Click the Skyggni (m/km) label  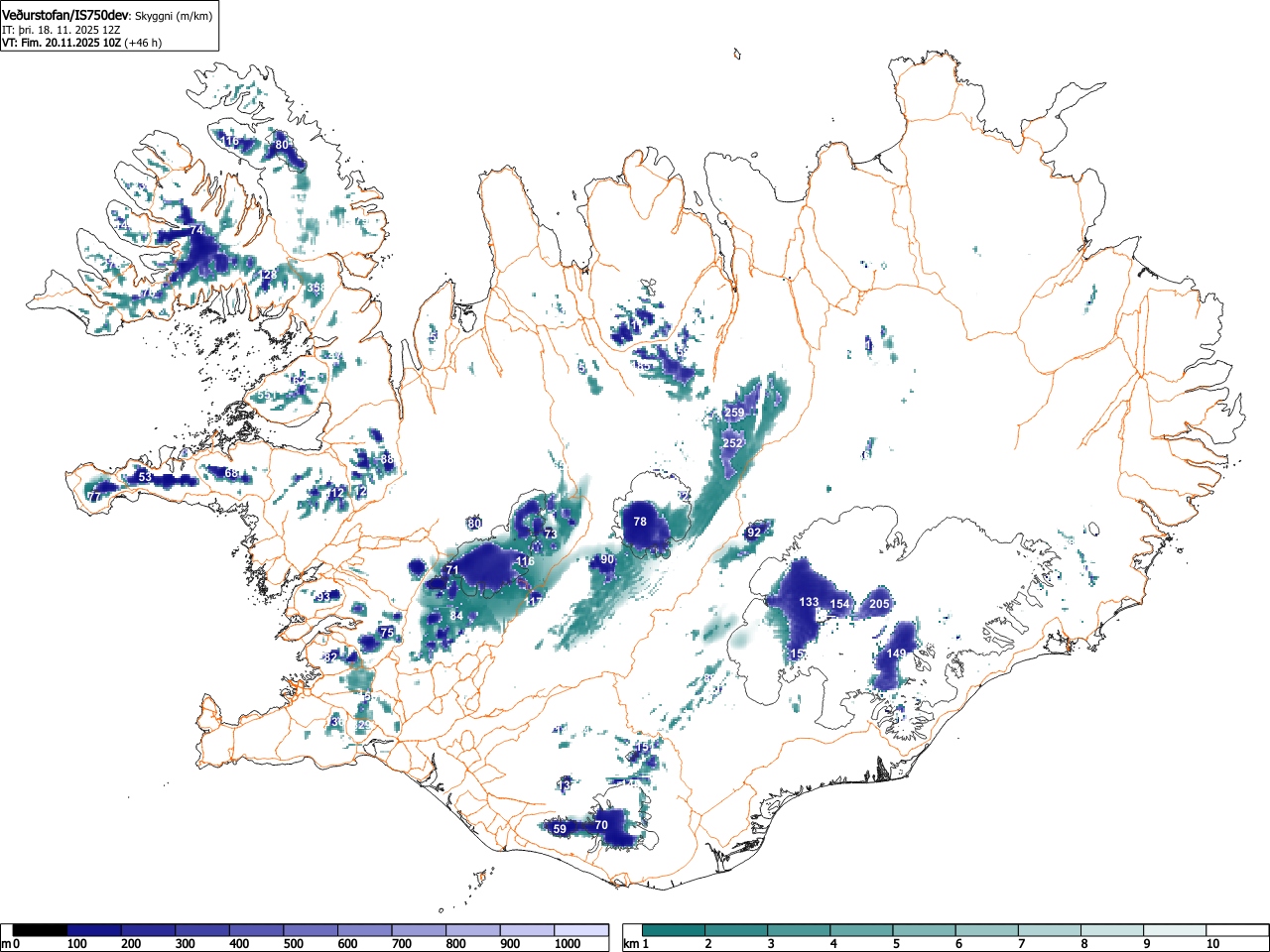pos(174,16)
